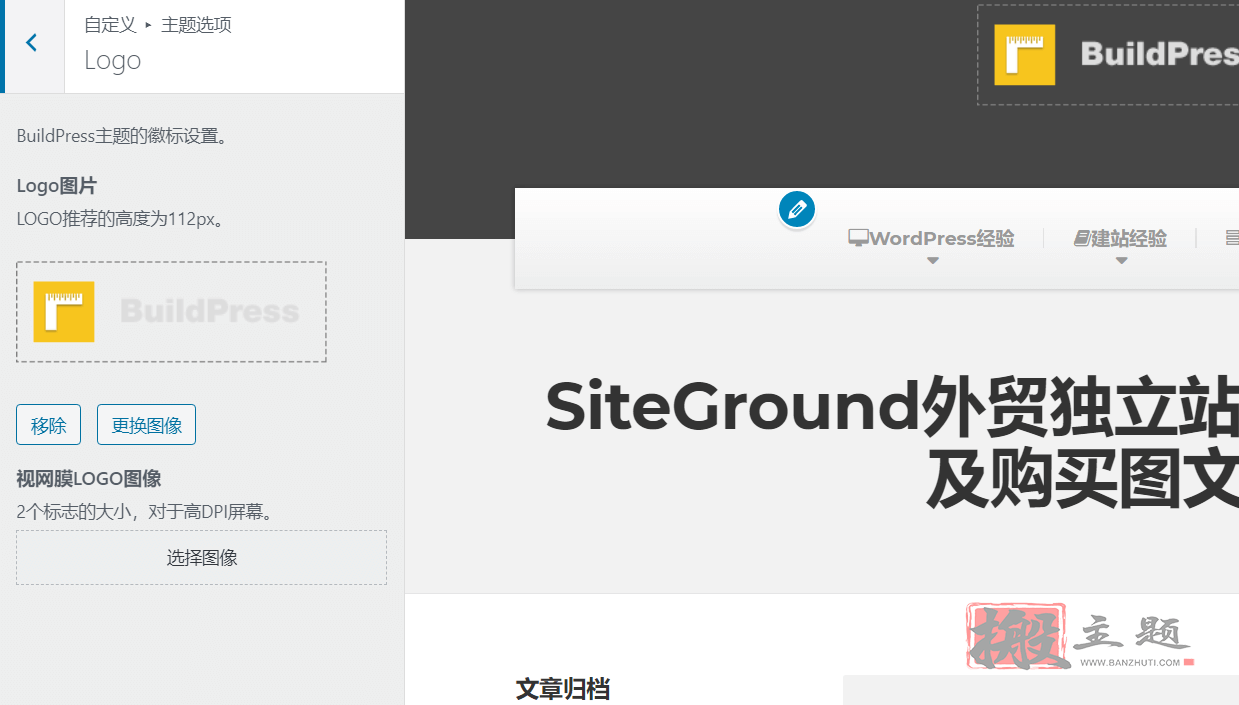
Task: Click the blue pencil edit shortcut icon
Action: coord(797,210)
